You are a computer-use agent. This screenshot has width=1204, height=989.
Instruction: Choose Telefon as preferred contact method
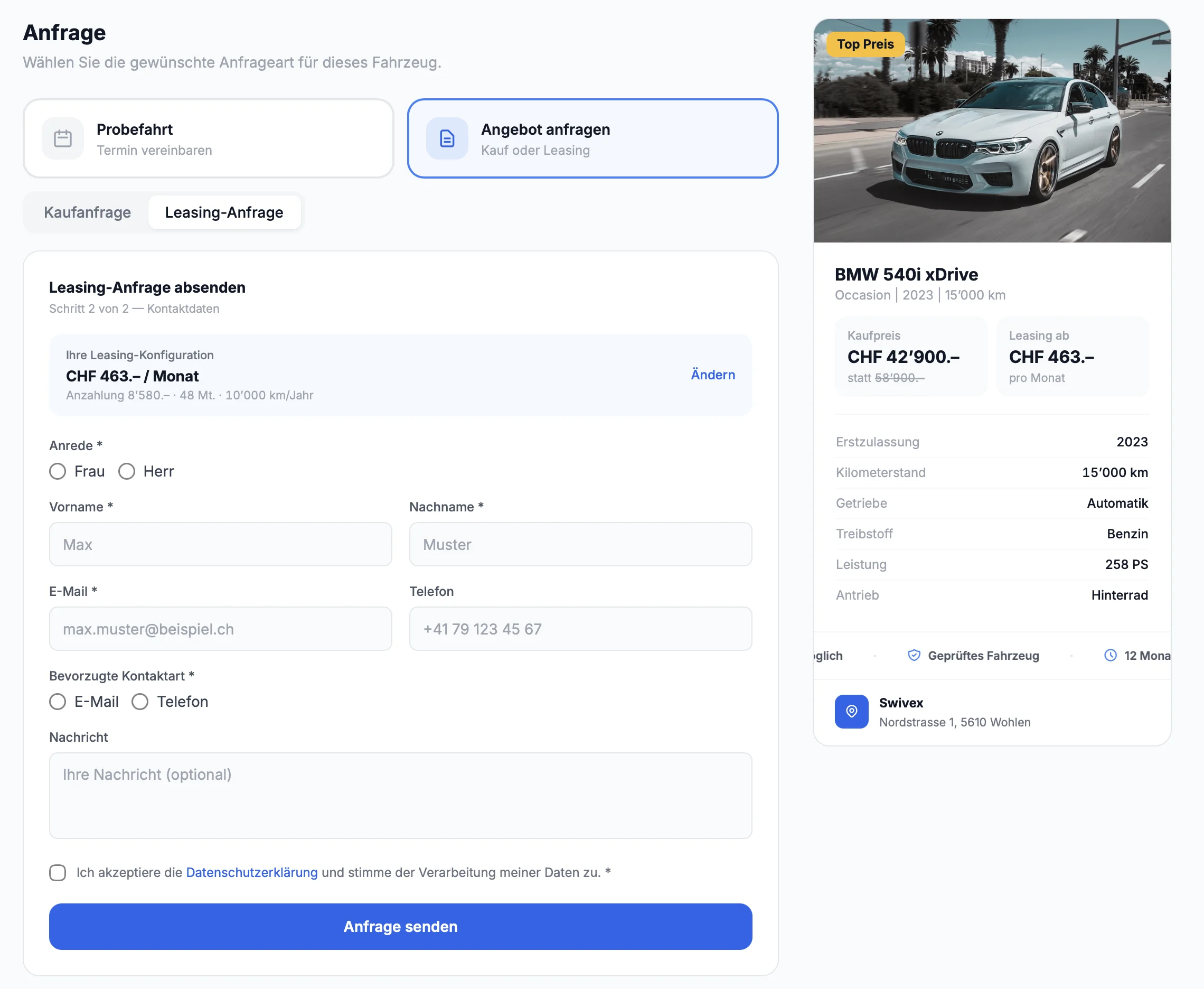coord(140,701)
